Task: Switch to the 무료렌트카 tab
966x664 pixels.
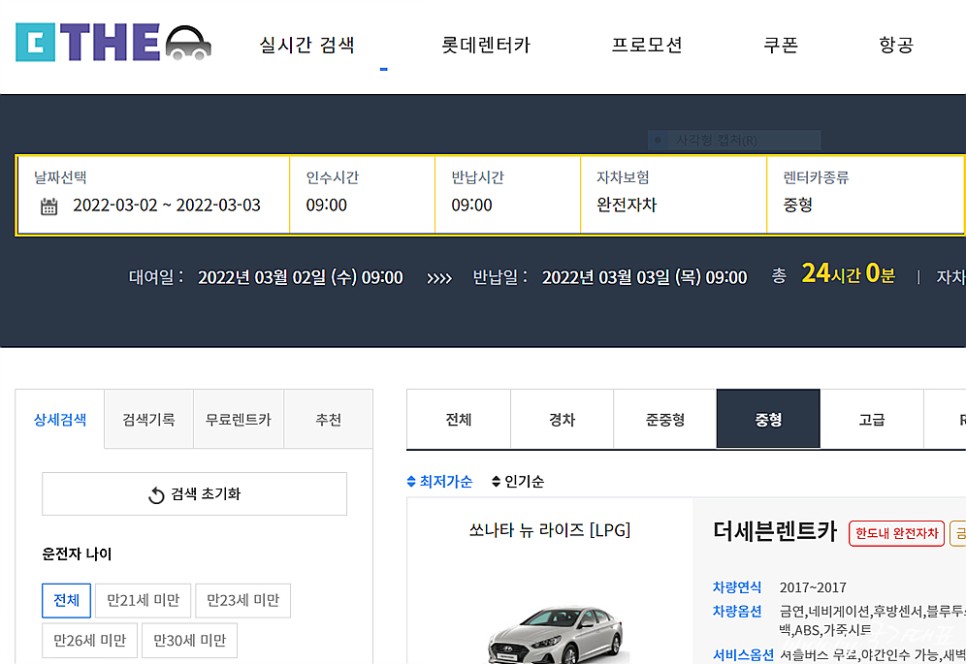Action: click(x=238, y=419)
